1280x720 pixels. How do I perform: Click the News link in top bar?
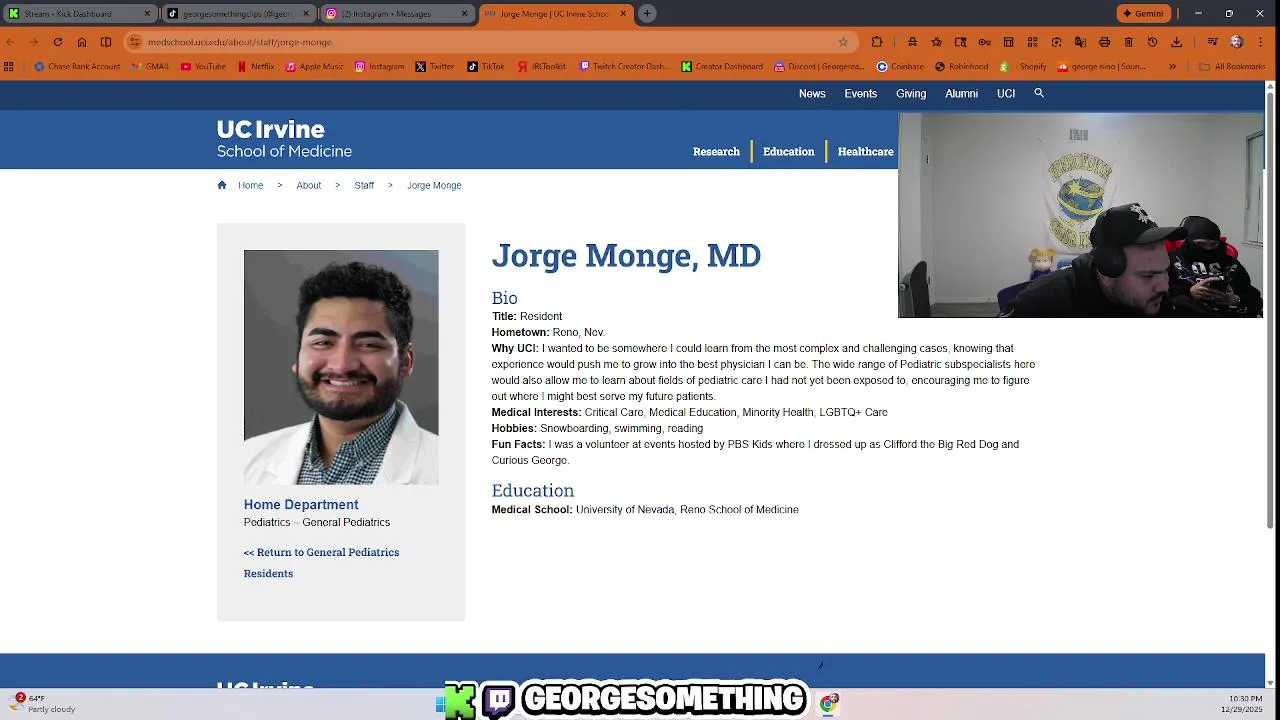[x=812, y=94]
